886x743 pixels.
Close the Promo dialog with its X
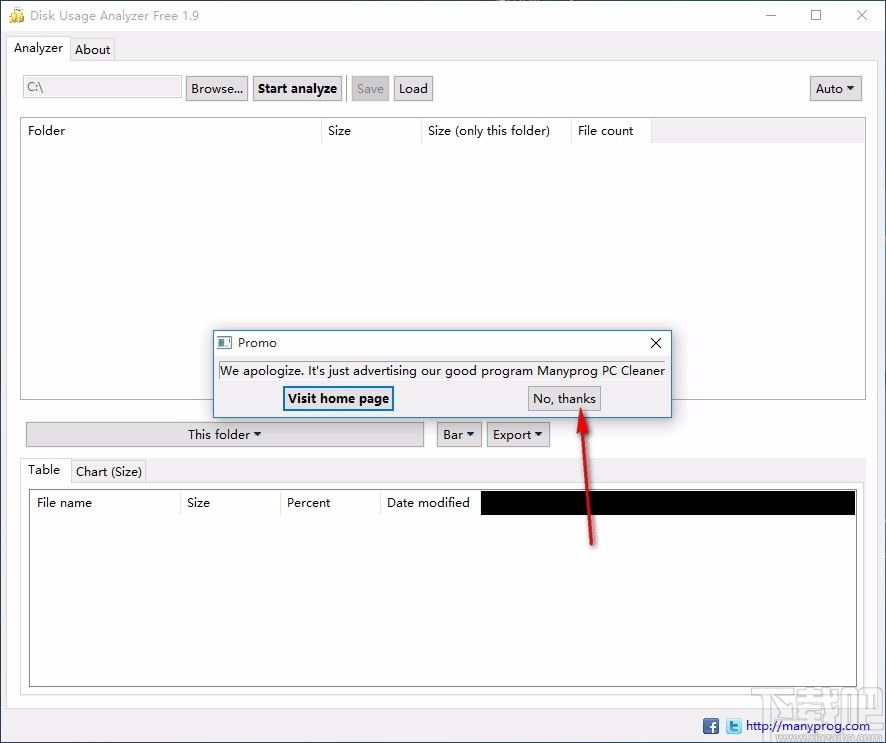(656, 343)
